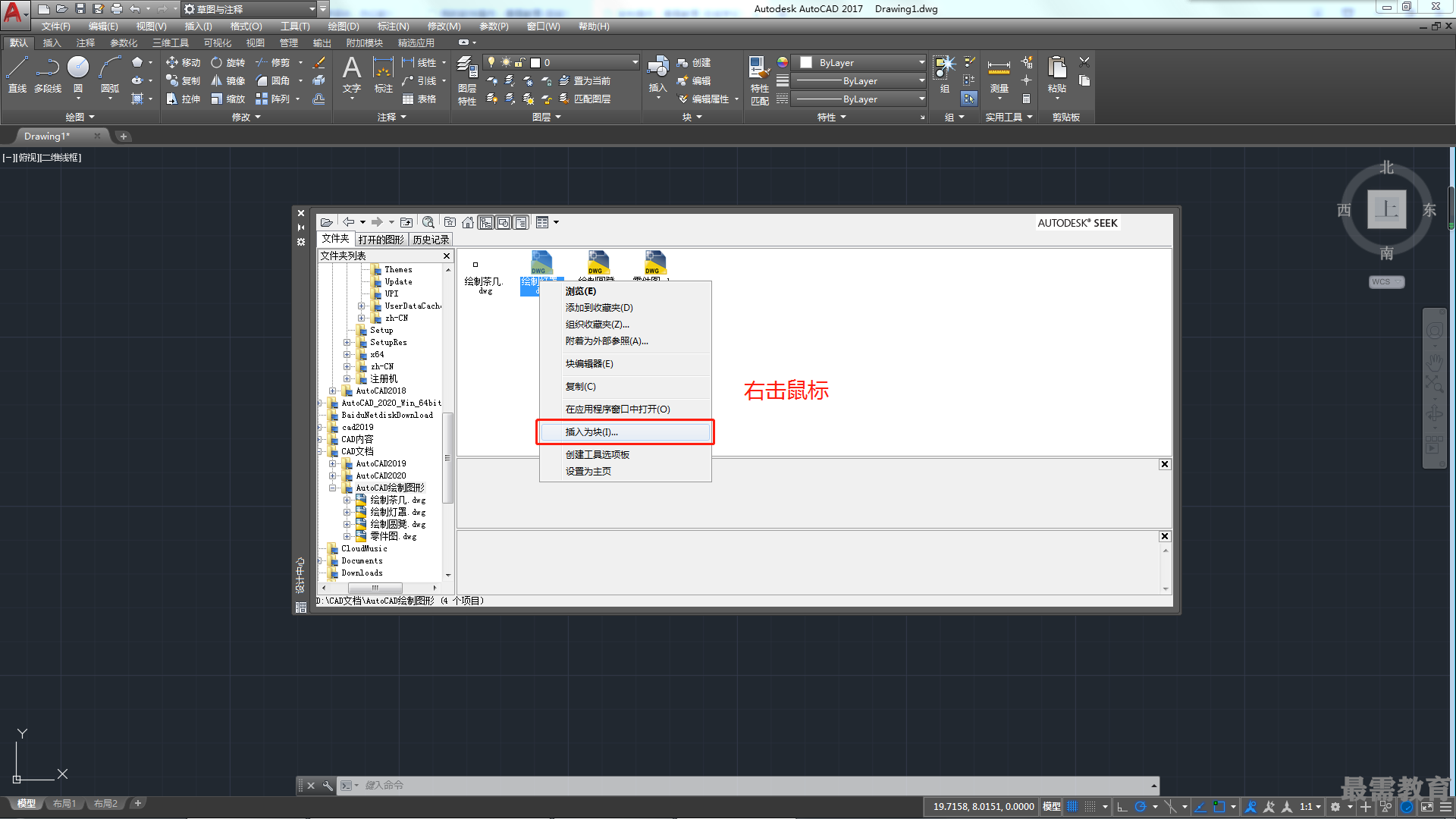Click the 置为当前 layer button

click(x=584, y=80)
